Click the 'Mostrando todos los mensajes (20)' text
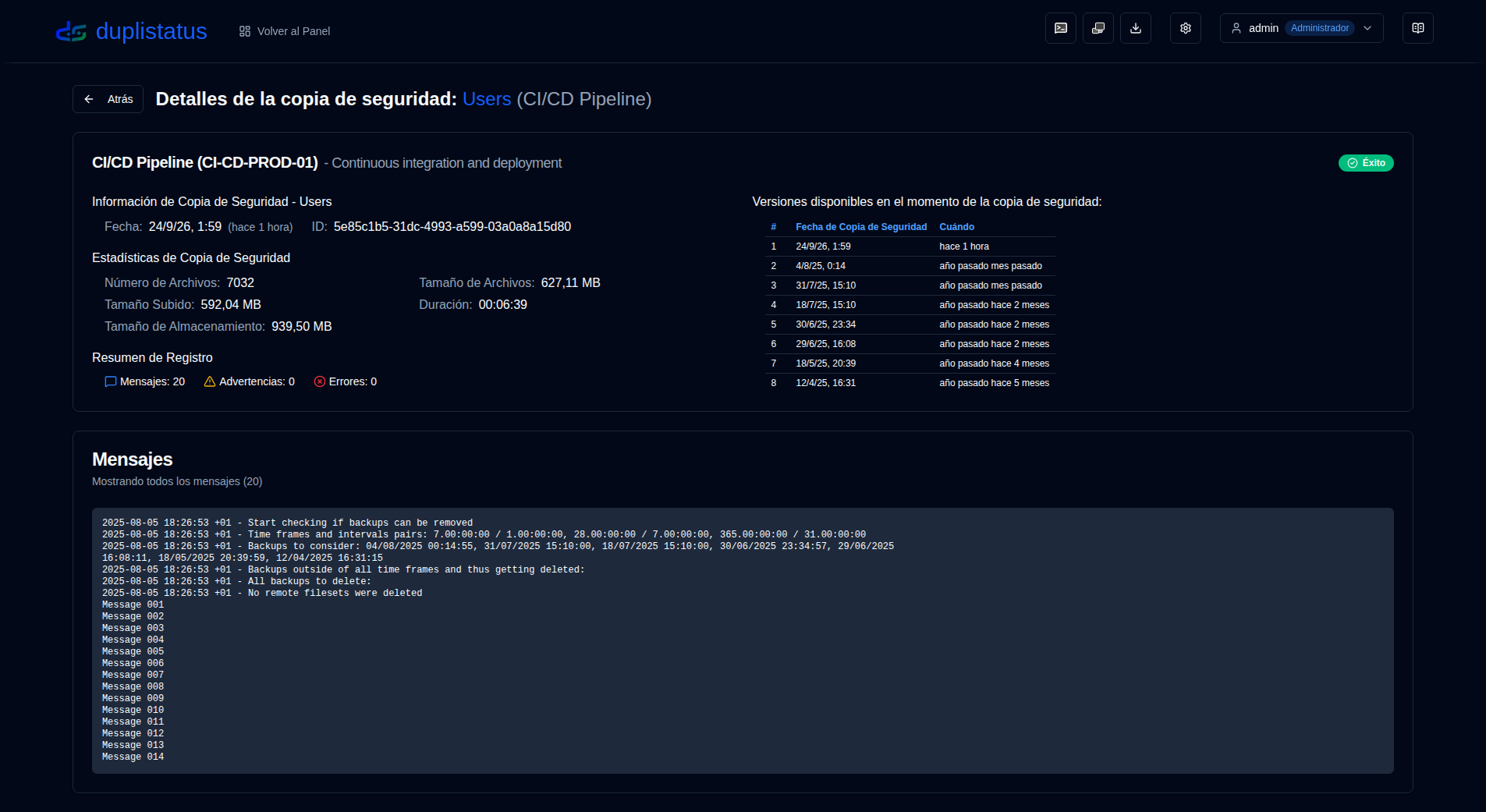 (x=177, y=481)
